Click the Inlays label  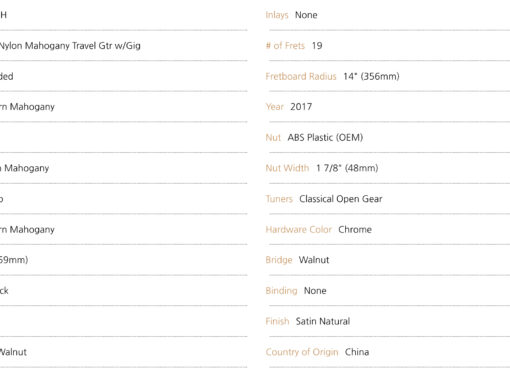pyautogui.click(x=277, y=15)
